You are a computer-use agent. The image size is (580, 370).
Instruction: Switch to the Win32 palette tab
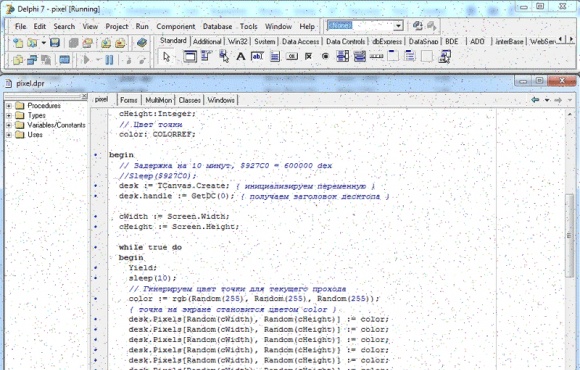[x=237, y=41]
